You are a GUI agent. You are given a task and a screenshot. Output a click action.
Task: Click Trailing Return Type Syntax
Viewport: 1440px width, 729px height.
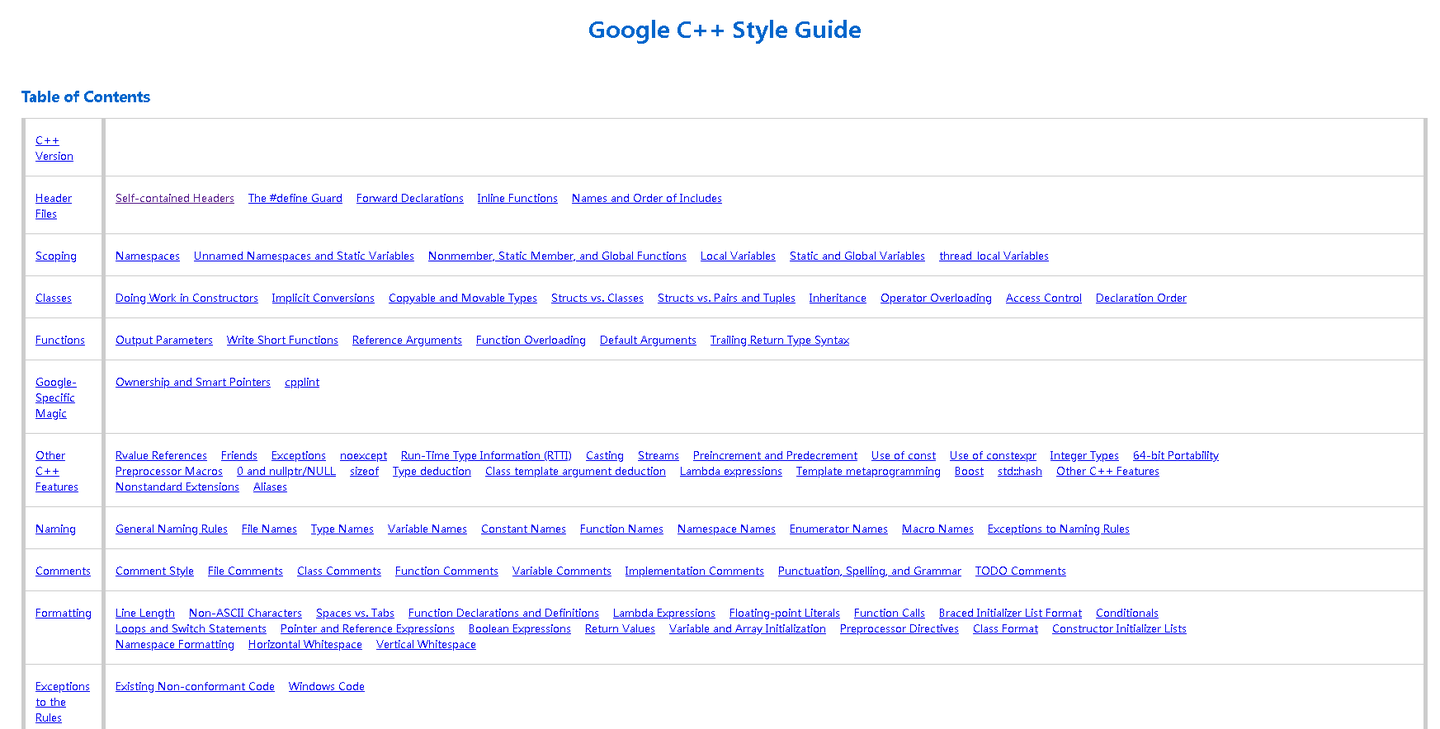pyautogui.click(x=780, y=340)
